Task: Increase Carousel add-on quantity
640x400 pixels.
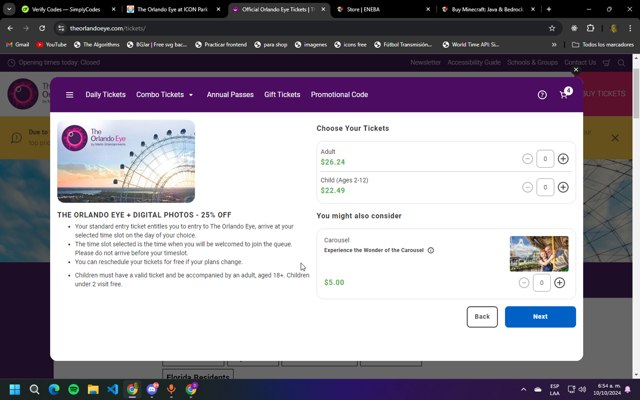Action: tap(560, 283)
